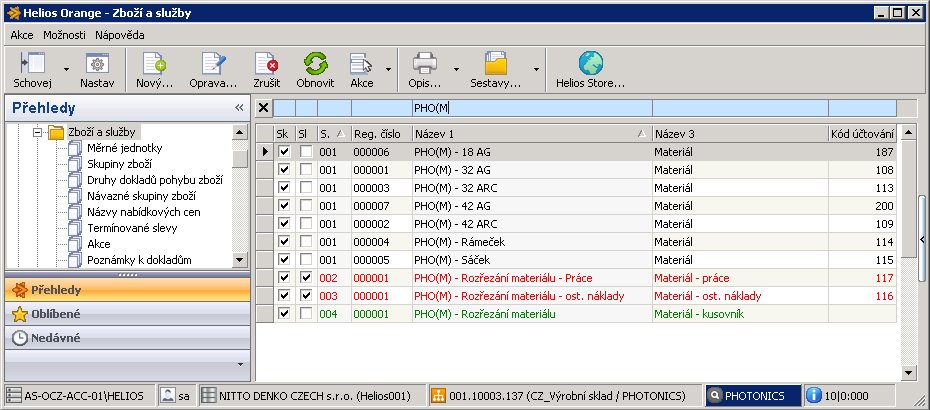Click the Zboží a služby folder icon
The width and height of the screenshot is (930, 410).
(56, 132)
